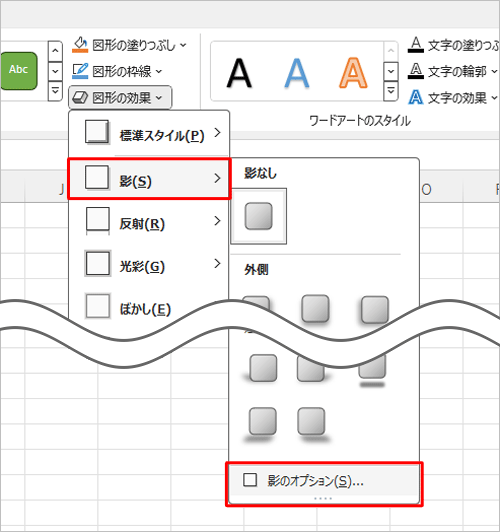Click the 文字の効果 text effects icon

coord(416,97)
